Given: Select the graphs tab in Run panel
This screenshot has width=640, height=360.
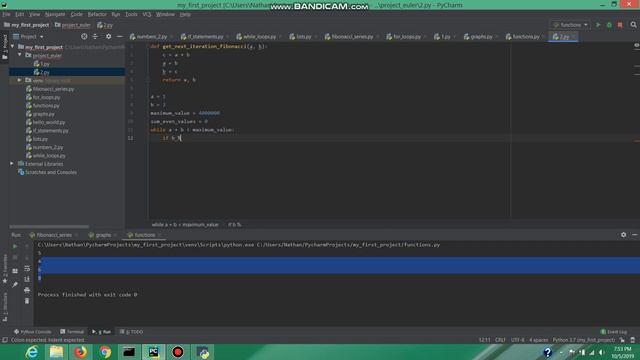Looking at the screenshot, I should click(103, 235).
